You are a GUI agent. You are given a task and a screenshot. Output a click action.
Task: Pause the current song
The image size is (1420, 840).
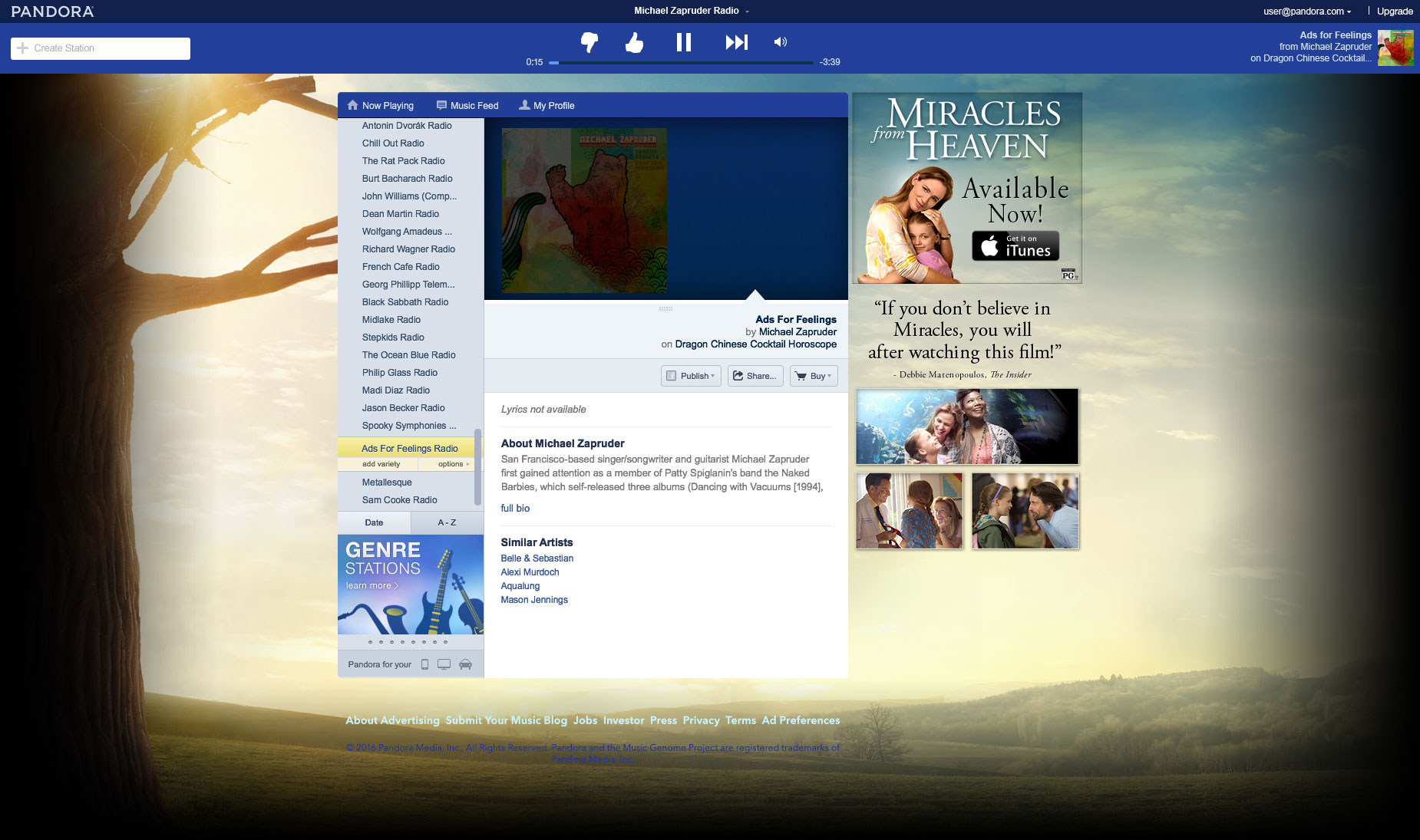click(x=683, y=42)
